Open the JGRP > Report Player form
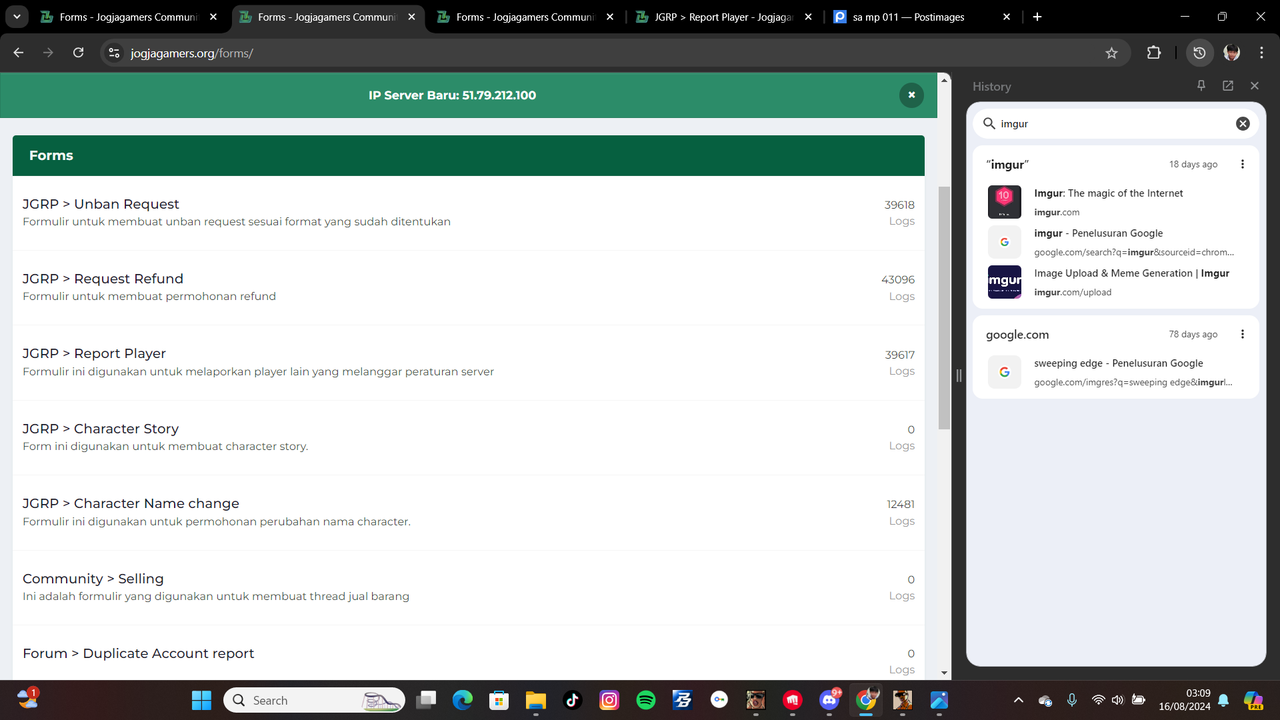 click(94, 354)
